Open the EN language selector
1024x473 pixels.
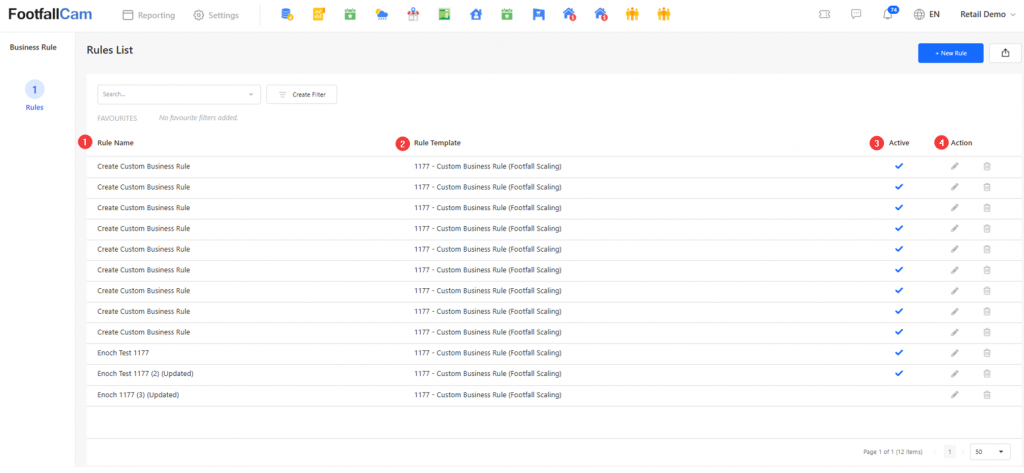tap(927, 15)
